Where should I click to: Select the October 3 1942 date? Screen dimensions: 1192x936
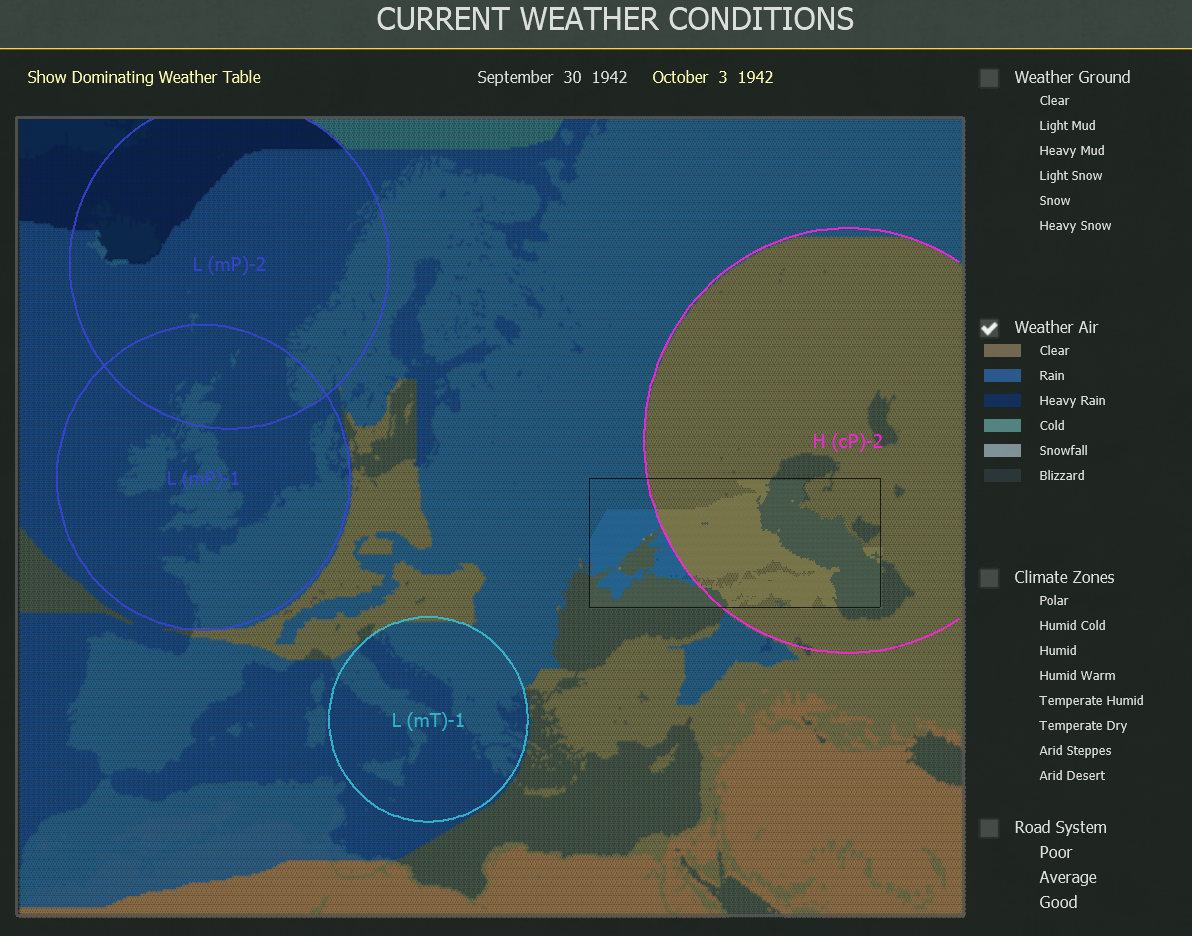(712, 77)
